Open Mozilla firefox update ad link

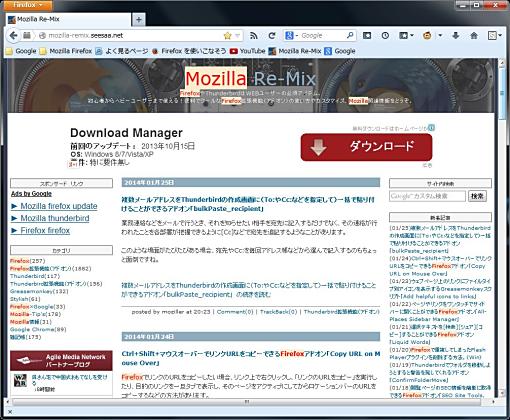59,206
